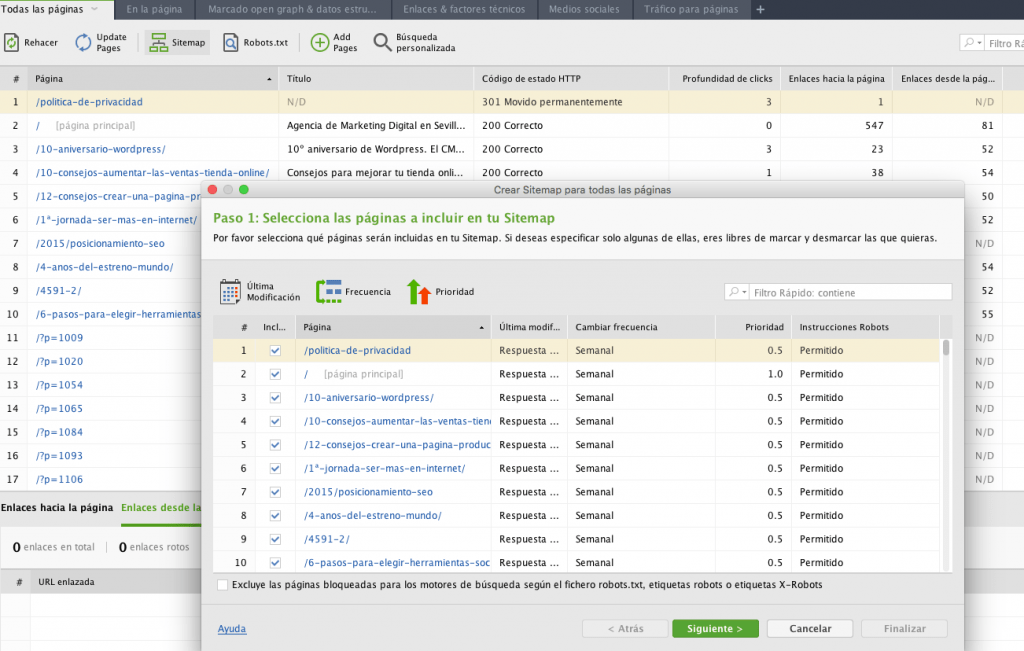Viewport: 1024px width, 651px height.
Task: Click Título column header in main table
Action: [376, 78]
